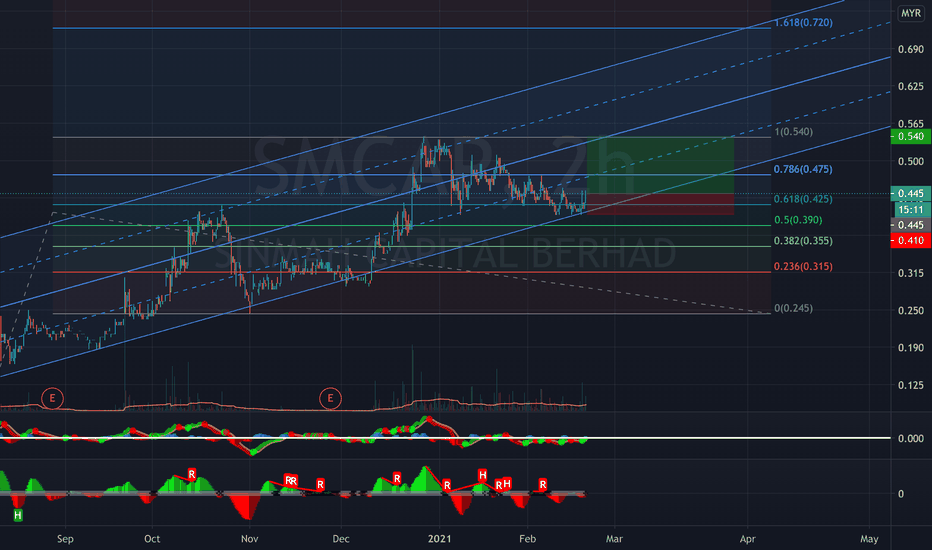
Task: Click the green 0.540 target price tag
Action: click(911, 136)
